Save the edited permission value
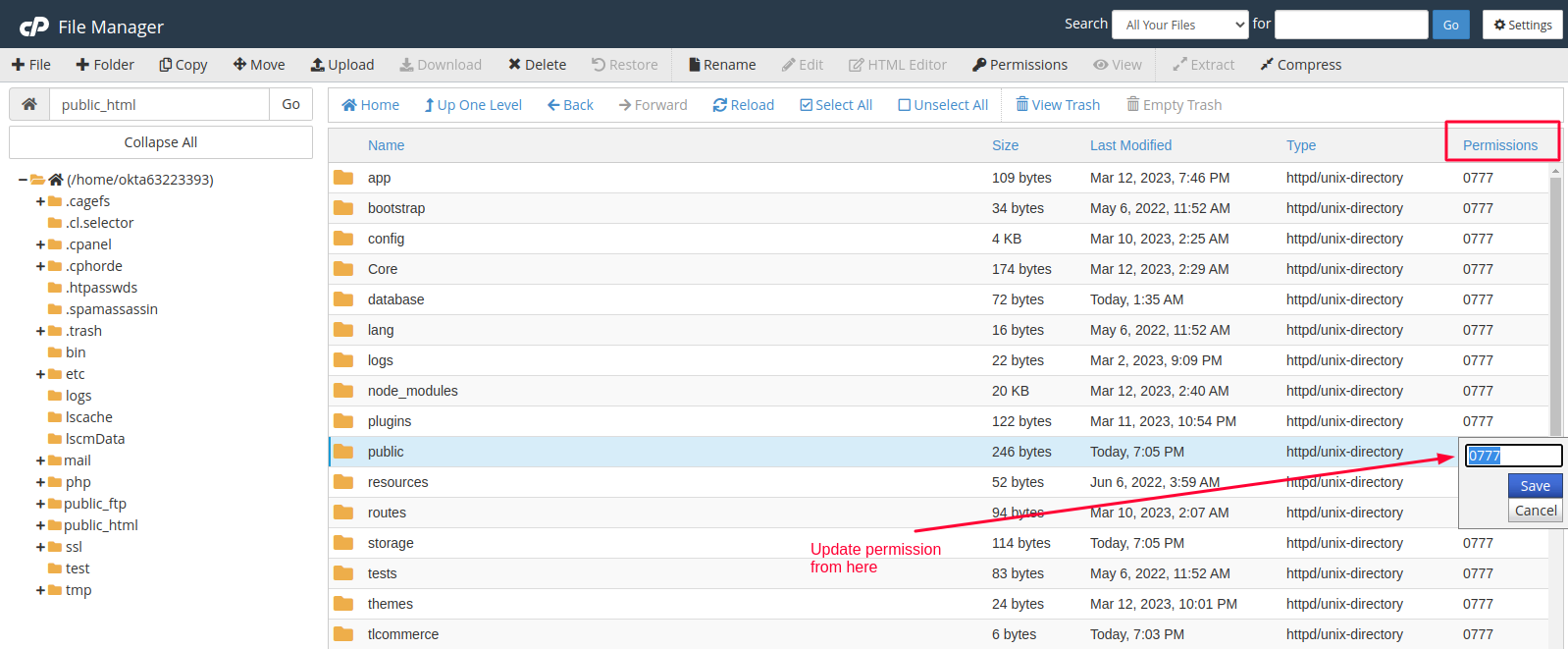The height and width of the screenshot is (649, 1568). (x=1535, y=486)
